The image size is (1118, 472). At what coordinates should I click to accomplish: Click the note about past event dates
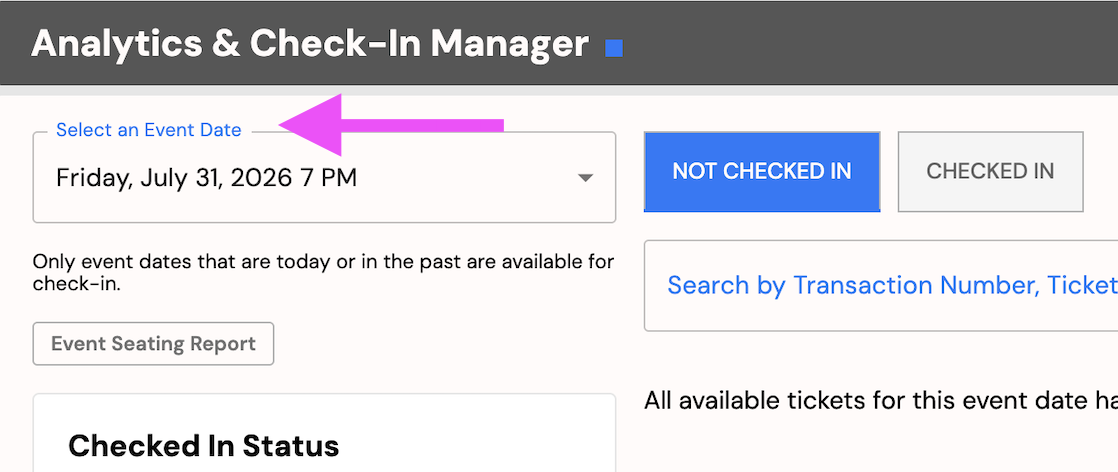pyautogui.click(x=323, y=272)
